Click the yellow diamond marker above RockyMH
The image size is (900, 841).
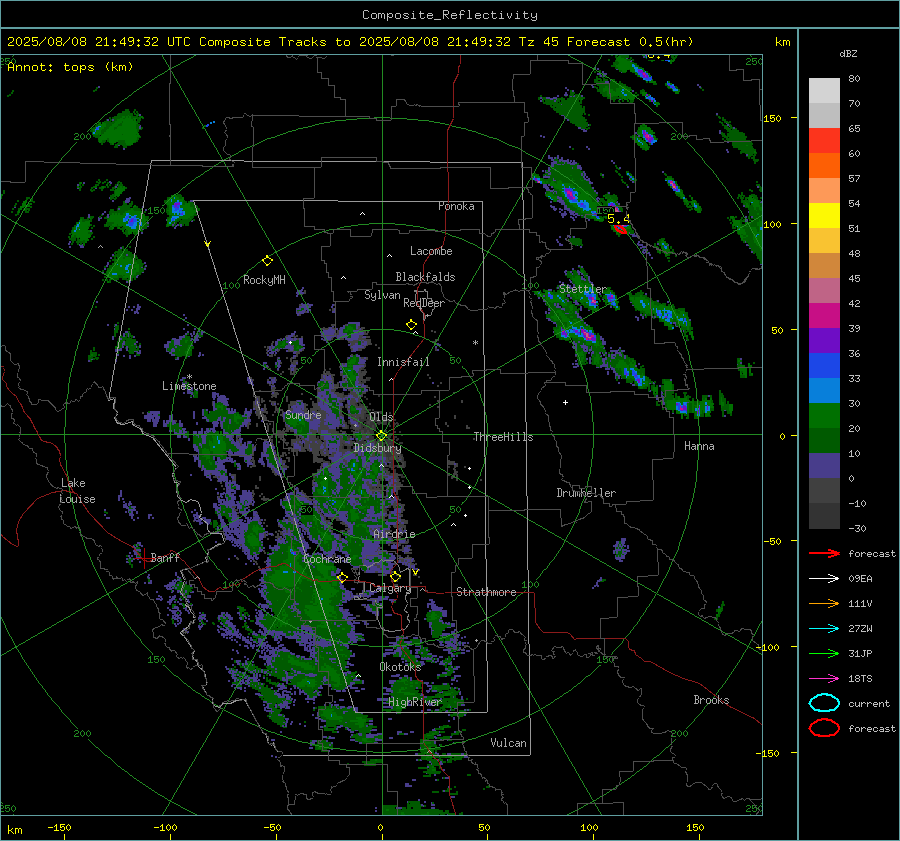click(x=267, y=261)
